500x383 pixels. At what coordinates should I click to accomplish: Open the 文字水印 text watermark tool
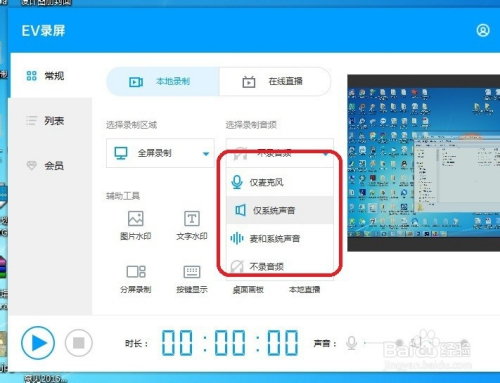(192, 225)
